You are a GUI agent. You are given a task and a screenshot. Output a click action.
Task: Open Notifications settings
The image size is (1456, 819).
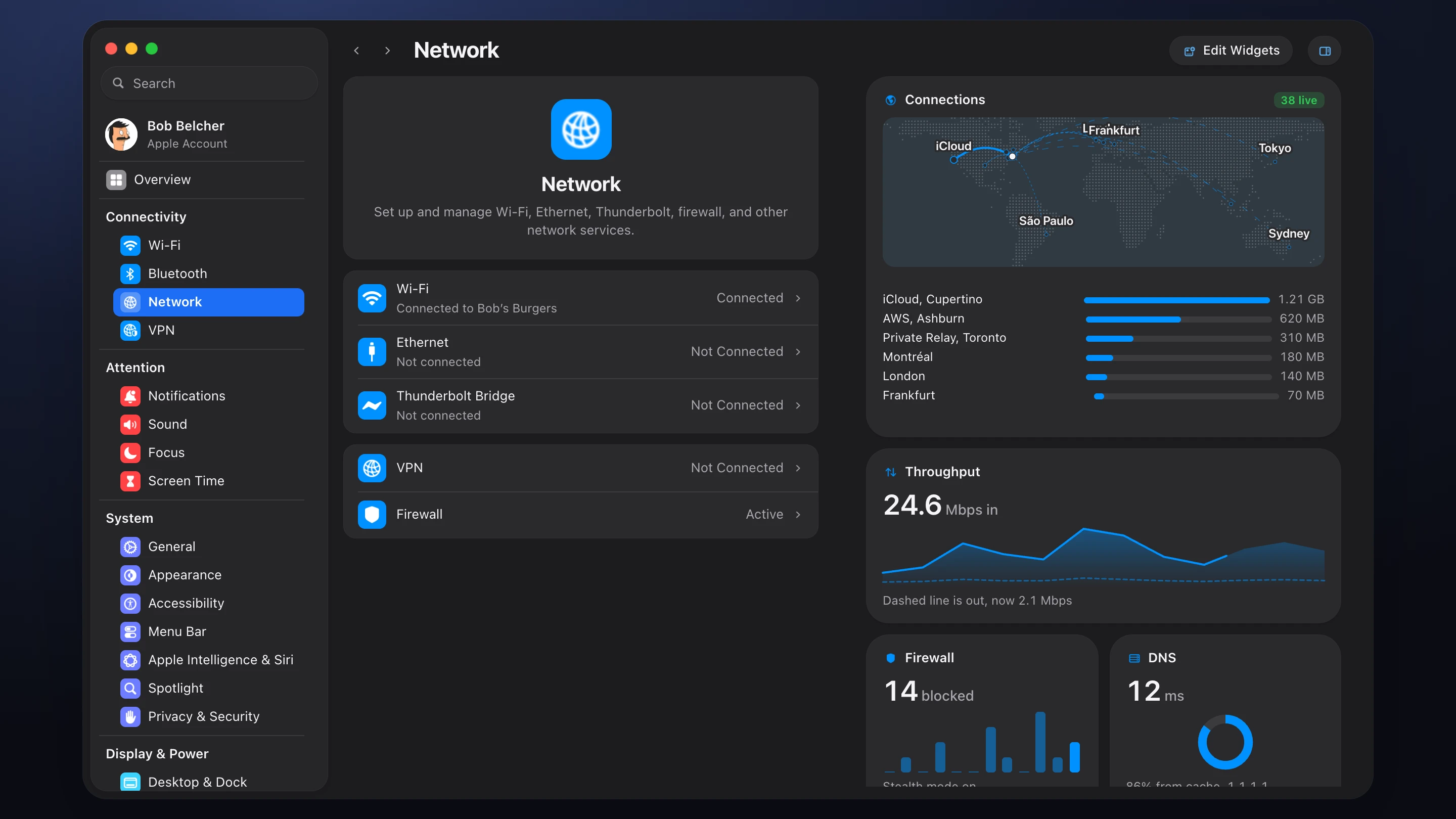pos(208,396)
